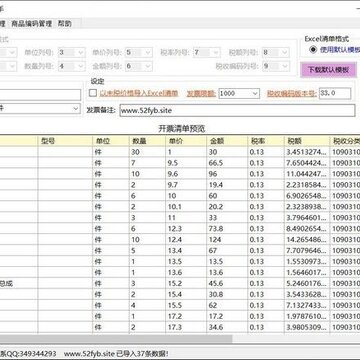
Task: Select the unit price cell 15.5
Action: pos(186,305)
